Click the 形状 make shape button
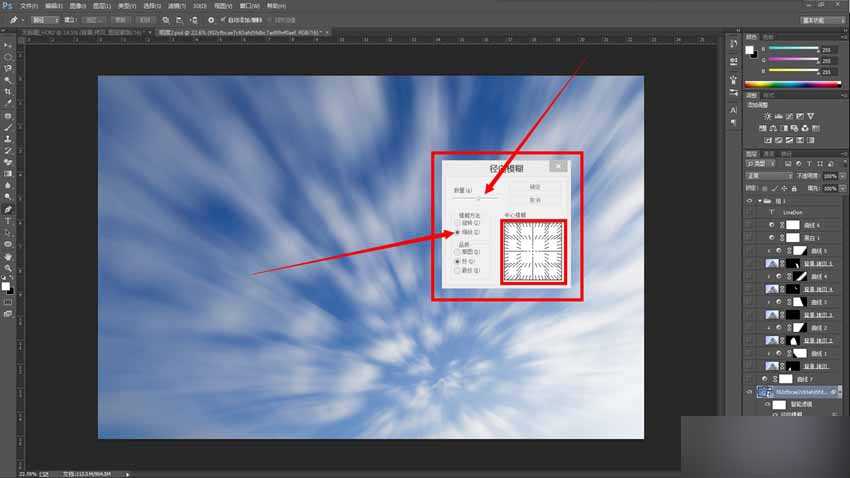The height and width of the screenshot is (478, 850). pos(145,20)
